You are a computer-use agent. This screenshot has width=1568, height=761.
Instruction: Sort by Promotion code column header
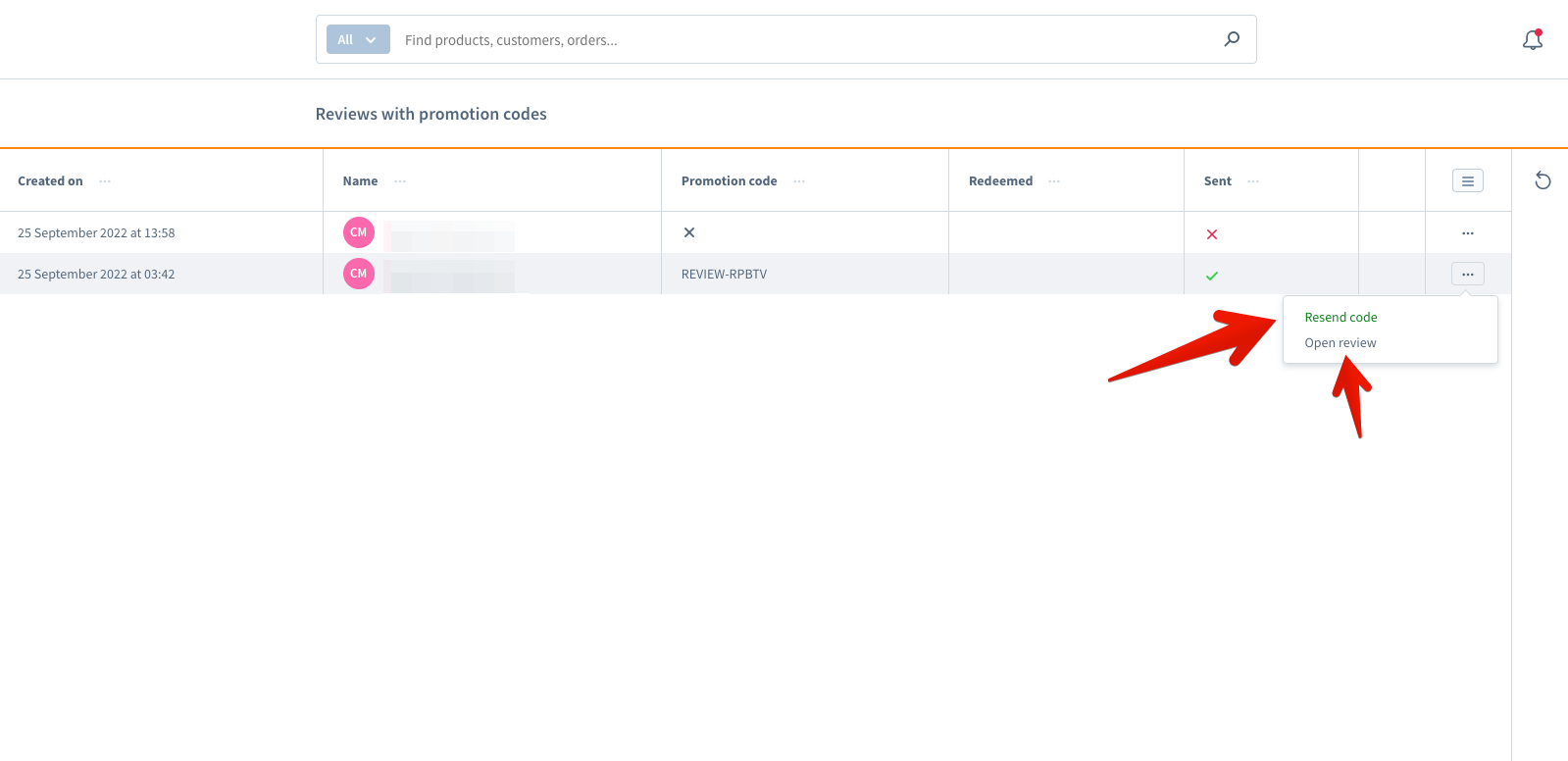(729, 181)
